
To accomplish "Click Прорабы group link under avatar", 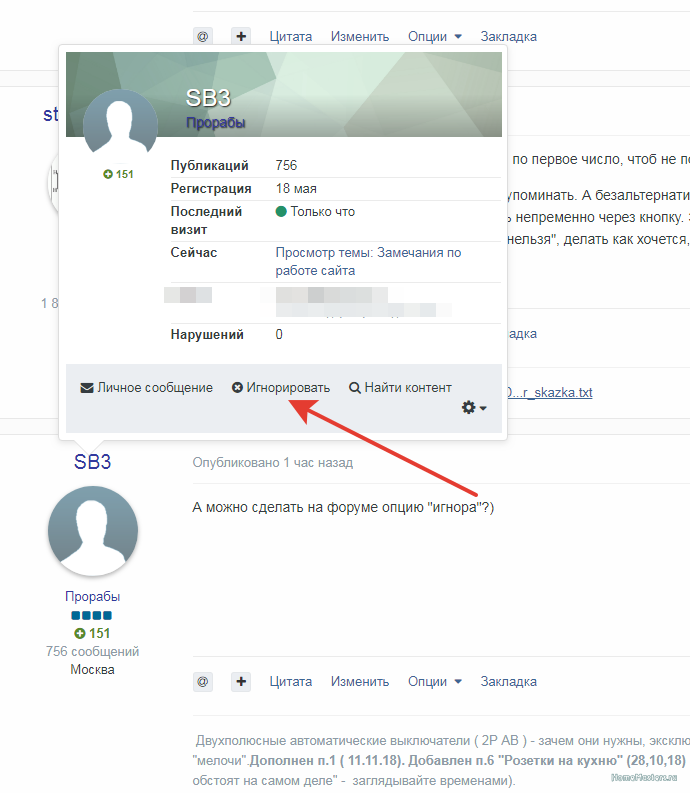I will (93, 596).
